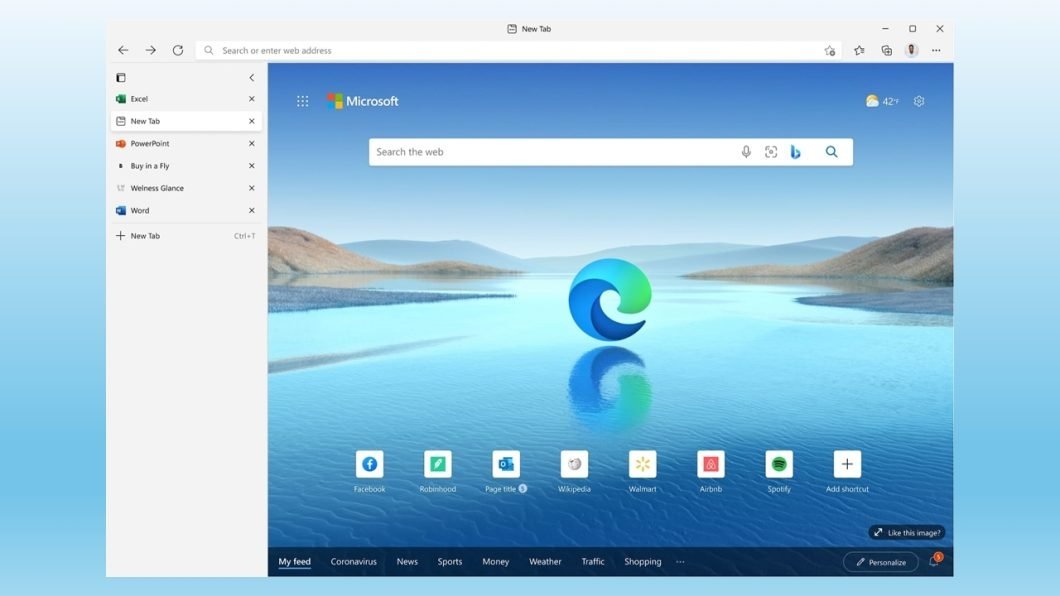
Task: Click Like this image on the background
Action: (905, 532)
